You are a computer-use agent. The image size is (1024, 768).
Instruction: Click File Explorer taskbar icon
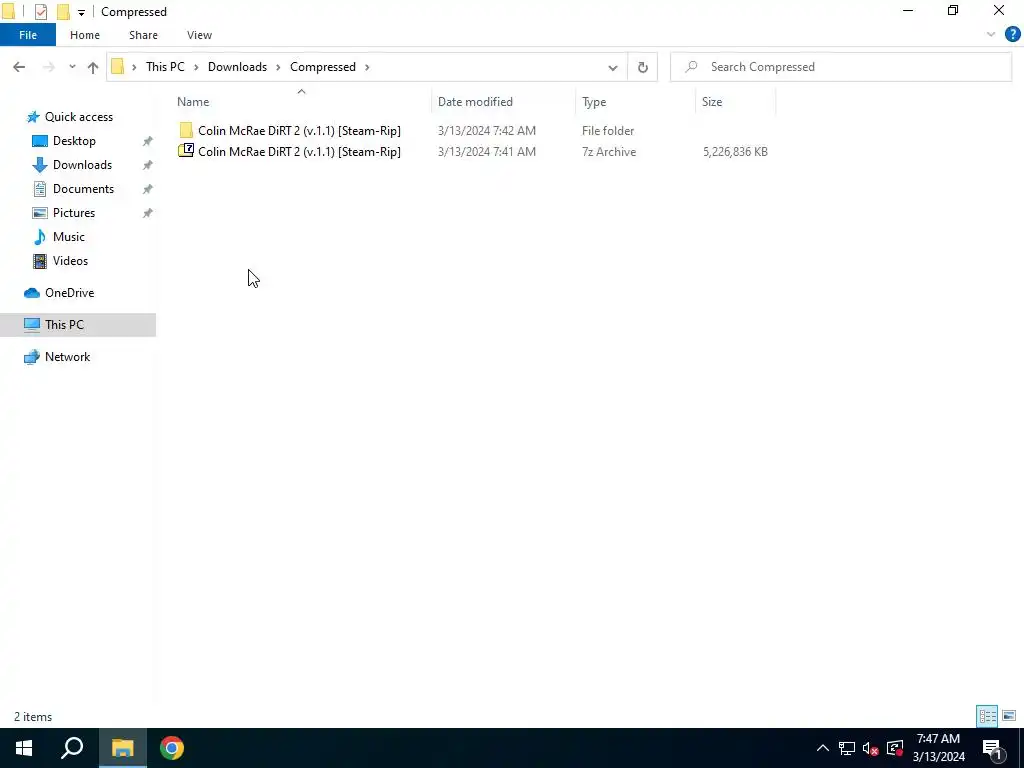coord(122,748)
